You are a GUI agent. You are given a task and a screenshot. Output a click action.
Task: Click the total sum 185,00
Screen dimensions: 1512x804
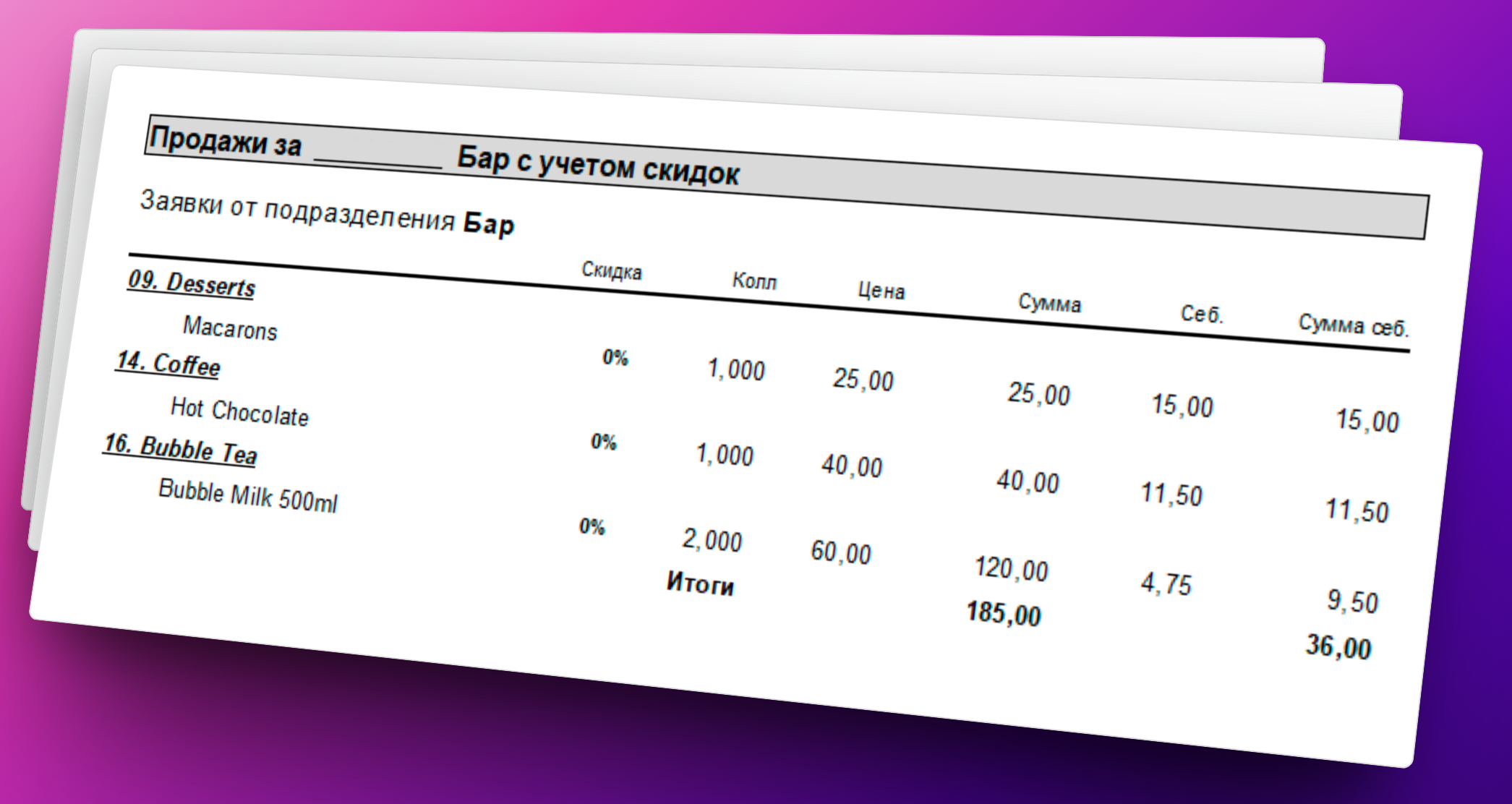click(1004, 614)
